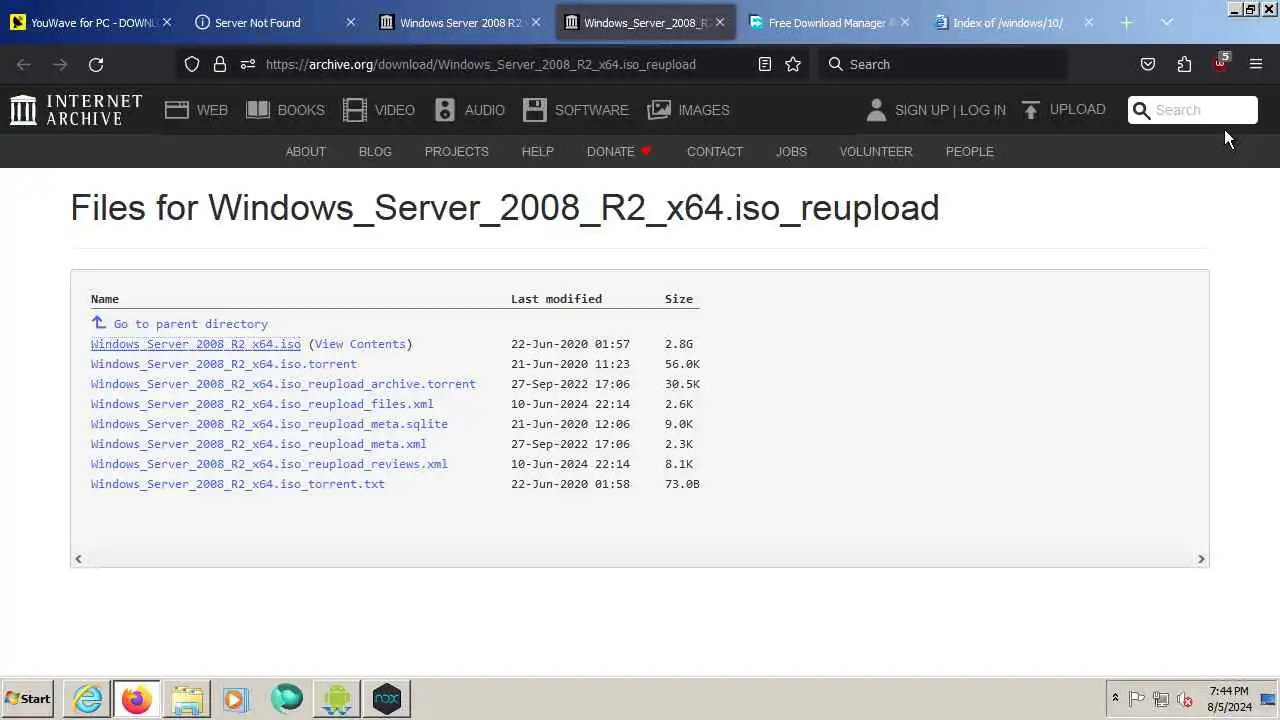The height and width of the screenshot is (720, 1280).
Task: Open the AUDIO media section
Action: click(469, 110)
